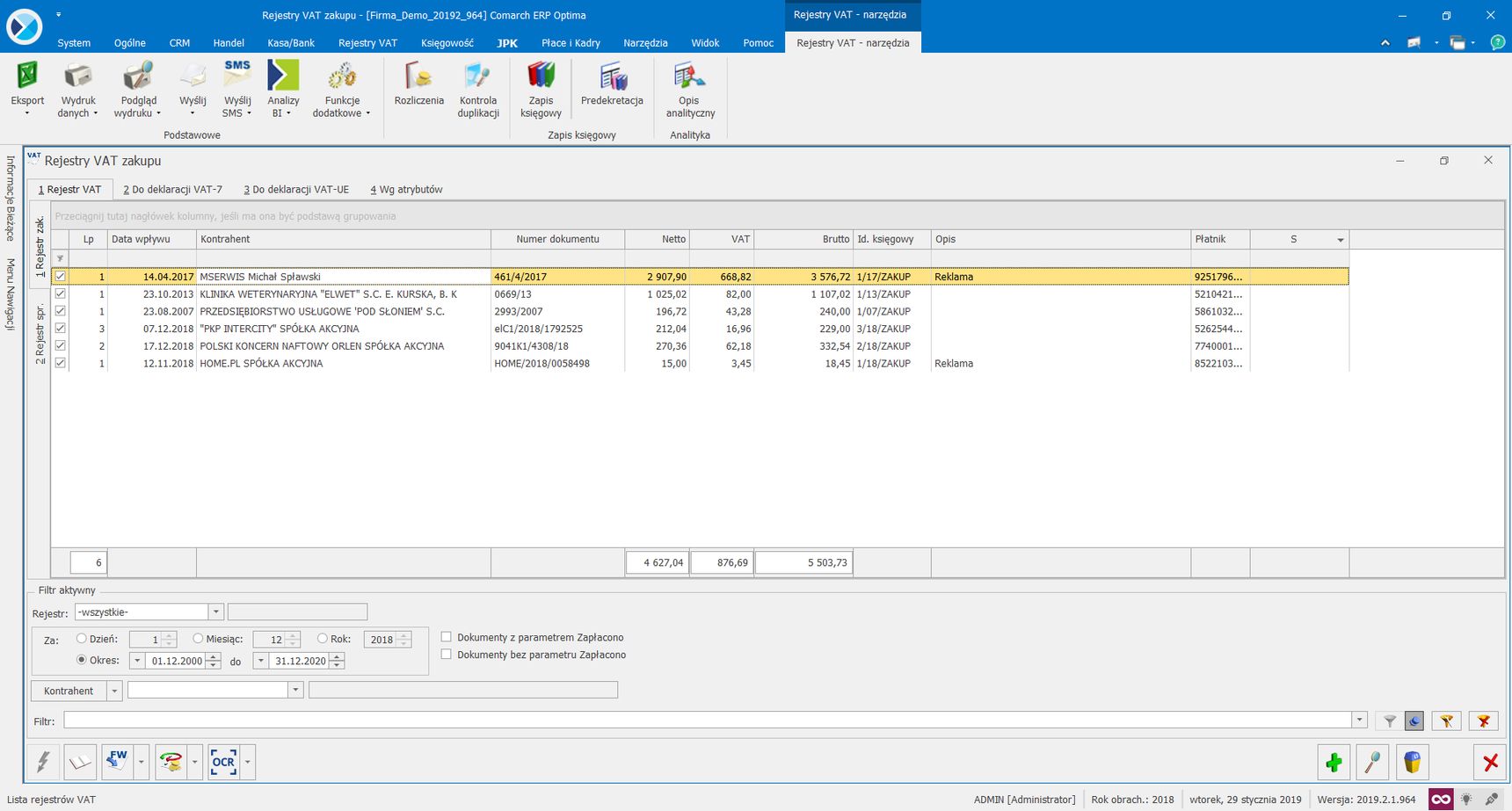1512x811 pixels.
Task: Expand the Rejestr dropdown list
Action: click(x=215, y=612)
